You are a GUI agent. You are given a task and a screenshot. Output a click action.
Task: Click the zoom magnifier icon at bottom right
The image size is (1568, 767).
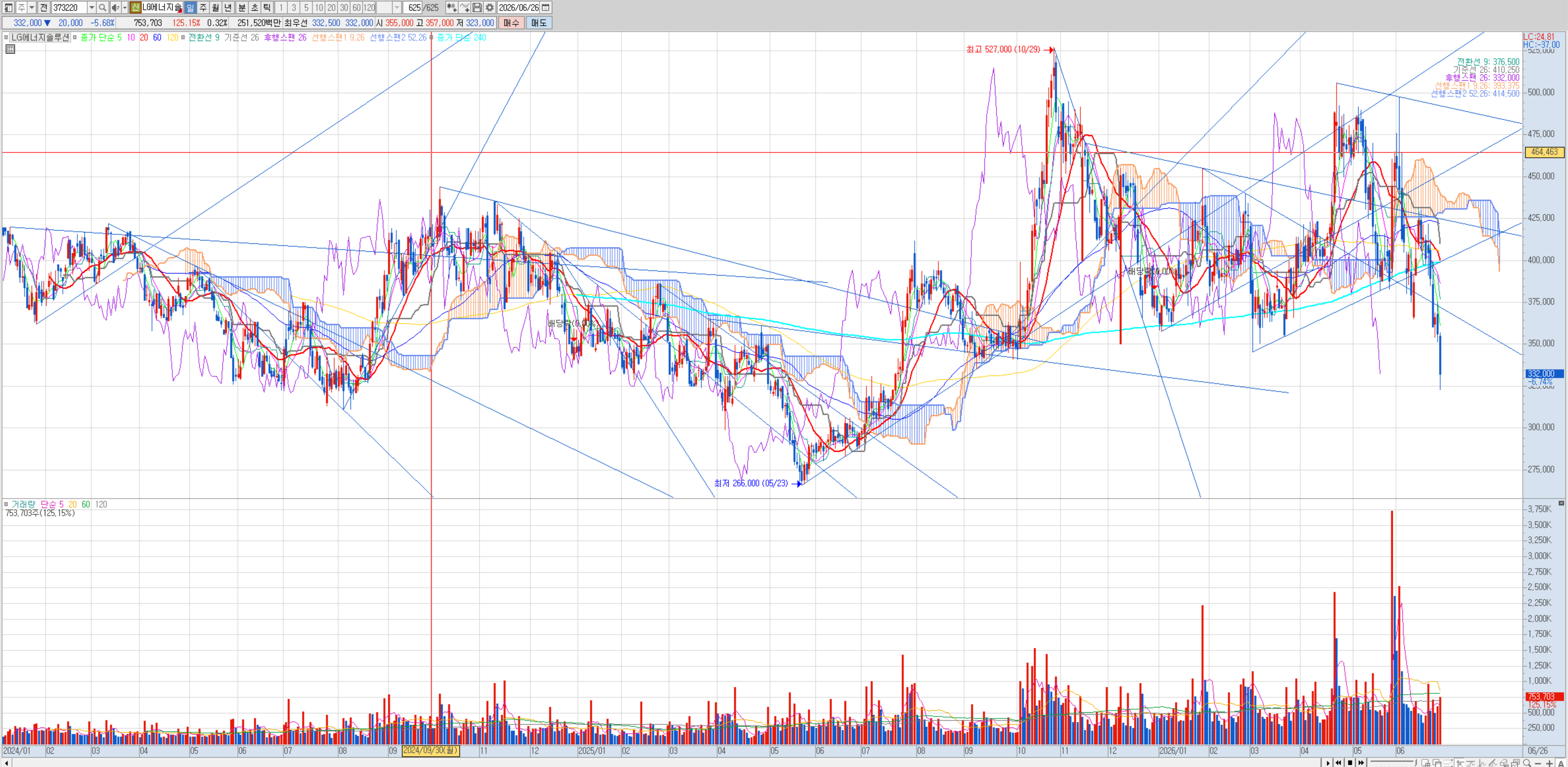point(1527,763)
